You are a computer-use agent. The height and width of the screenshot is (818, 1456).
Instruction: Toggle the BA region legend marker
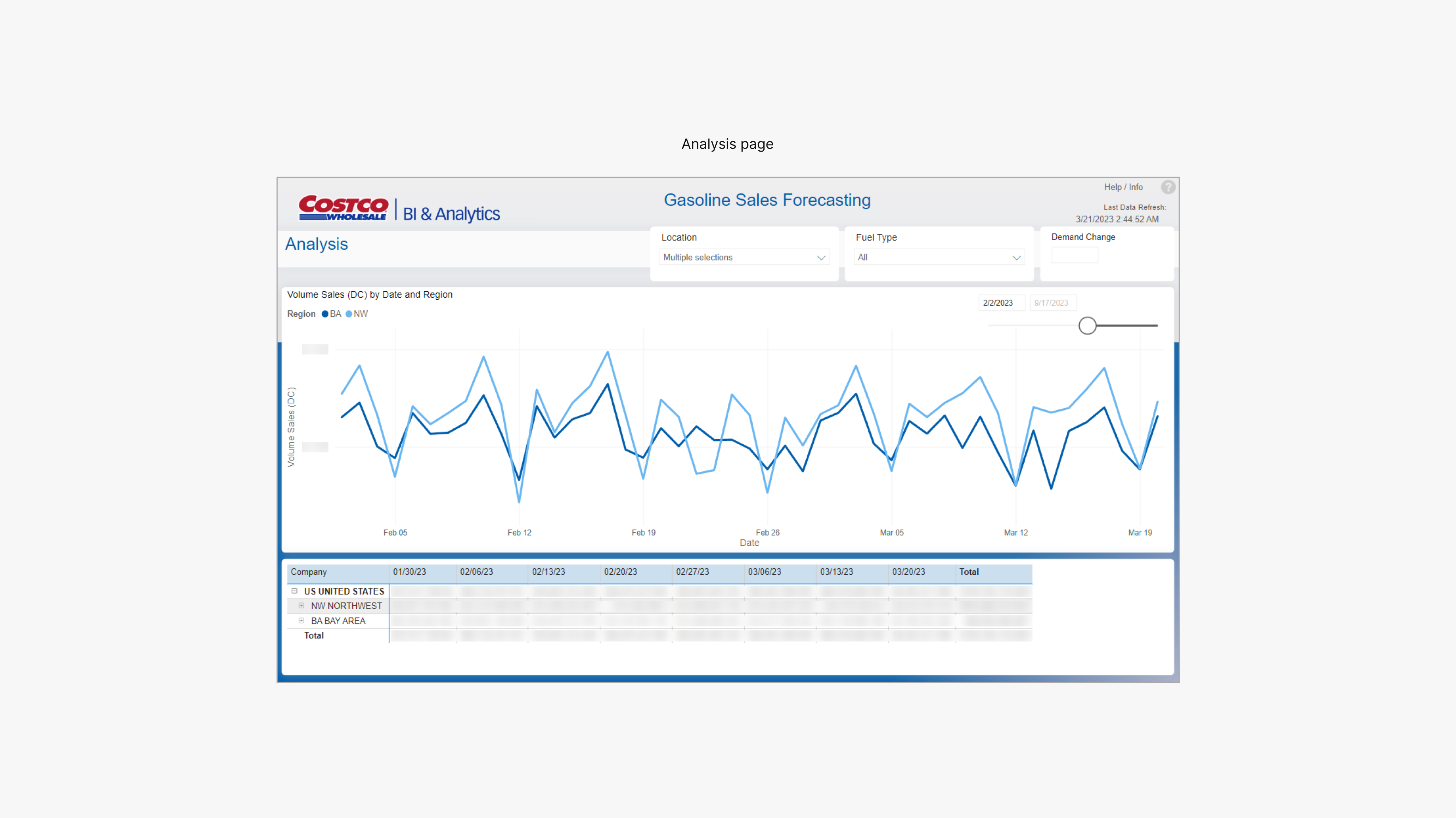325,314
